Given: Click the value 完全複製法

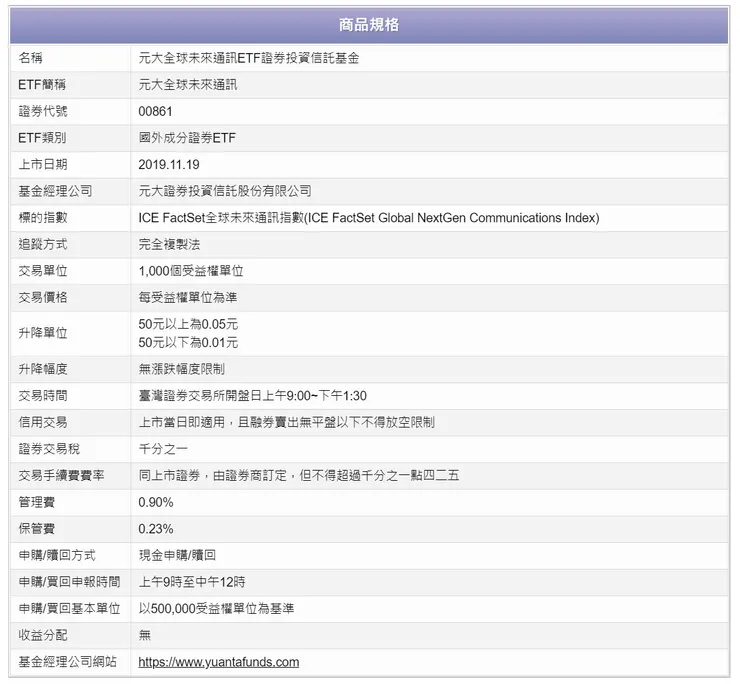Looking at the screenshot, I should (169, 244).
